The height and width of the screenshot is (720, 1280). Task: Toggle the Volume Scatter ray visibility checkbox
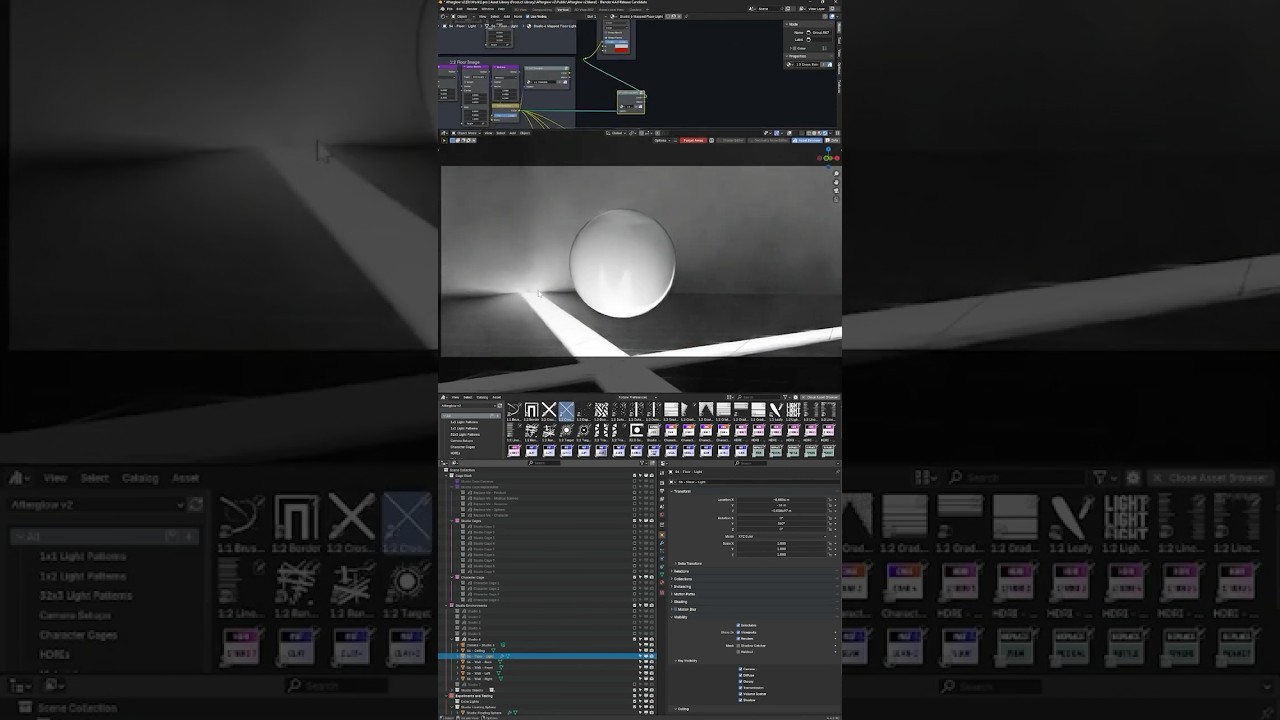pyautogui.click(x=741, y=694)
